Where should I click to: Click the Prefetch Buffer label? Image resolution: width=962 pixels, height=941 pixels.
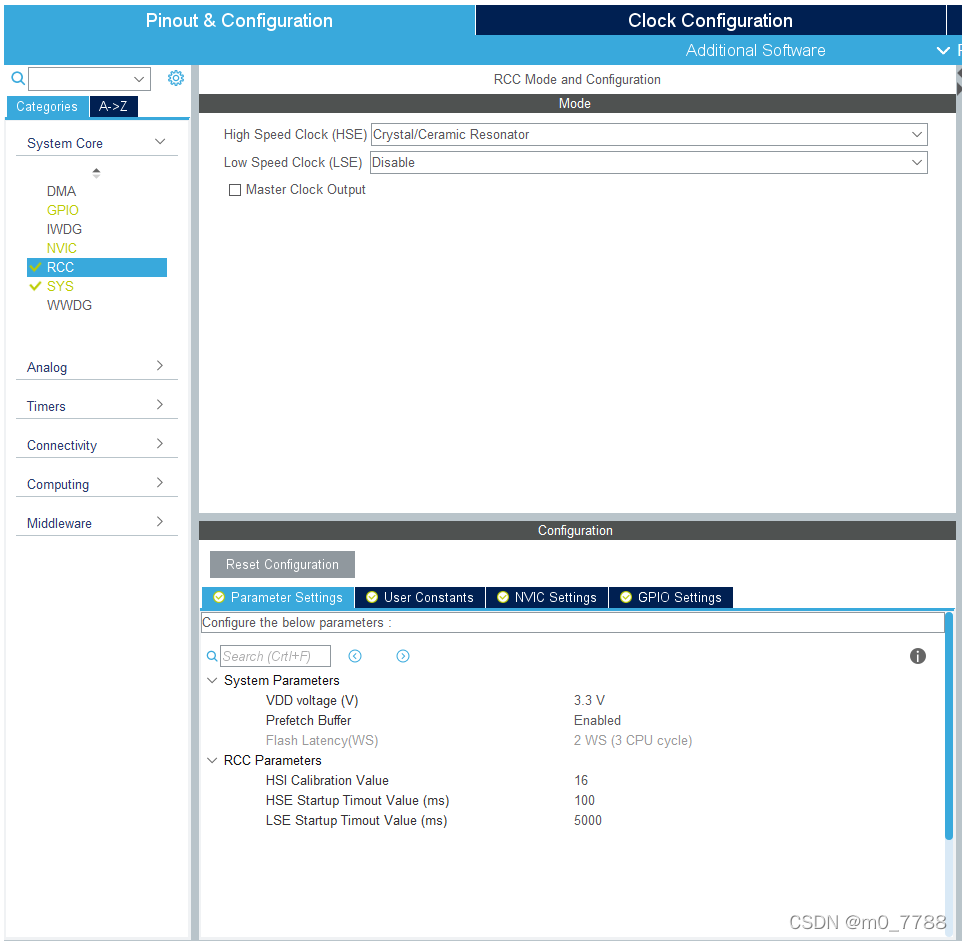click(x=308, y=720)
